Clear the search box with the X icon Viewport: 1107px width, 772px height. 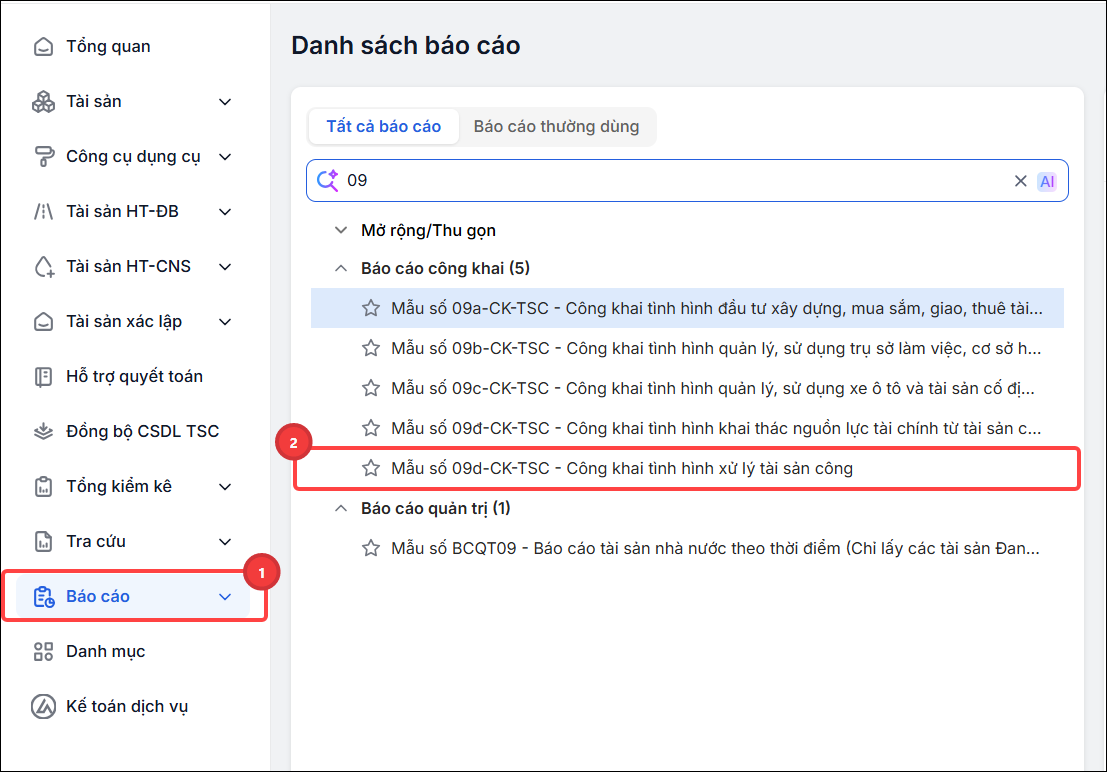(x=1020, y=181)
